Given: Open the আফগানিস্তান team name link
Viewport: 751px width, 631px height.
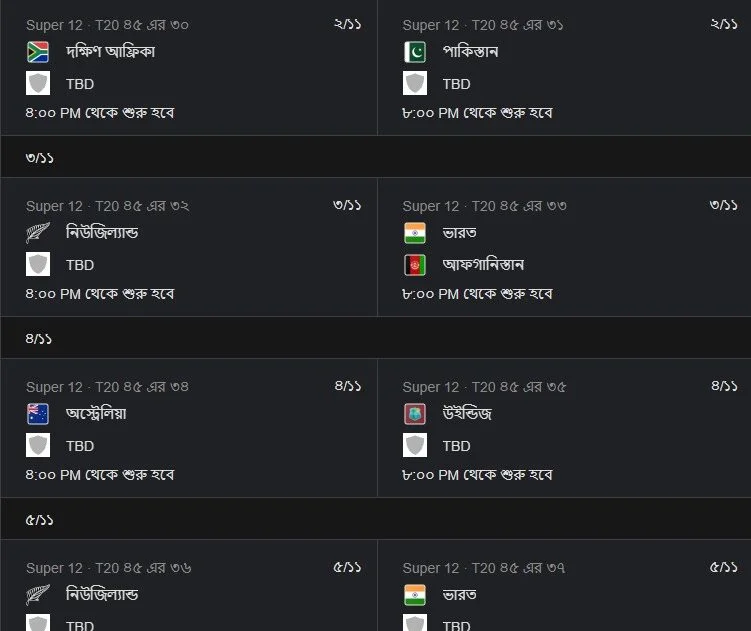Looking at the screenshot, I should click(x=483, y=264).
